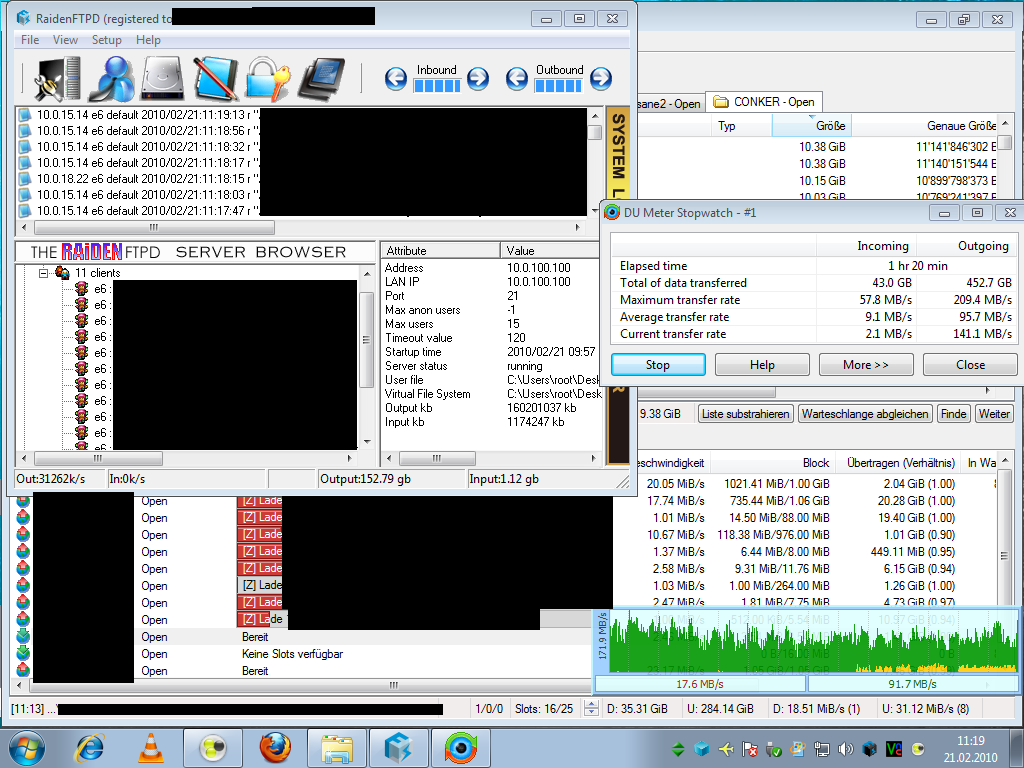Click the Liste substrahieren button
1024x768 pixels.
click(x=746, y=414)
